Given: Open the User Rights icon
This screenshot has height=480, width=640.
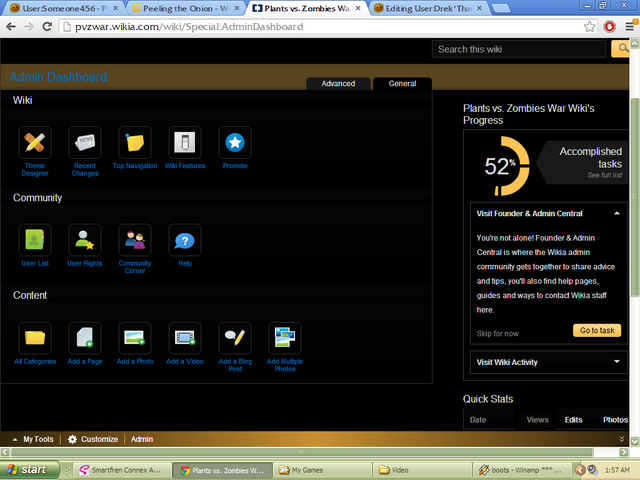Looking at the screenshot, I should (x=85, y=240).
